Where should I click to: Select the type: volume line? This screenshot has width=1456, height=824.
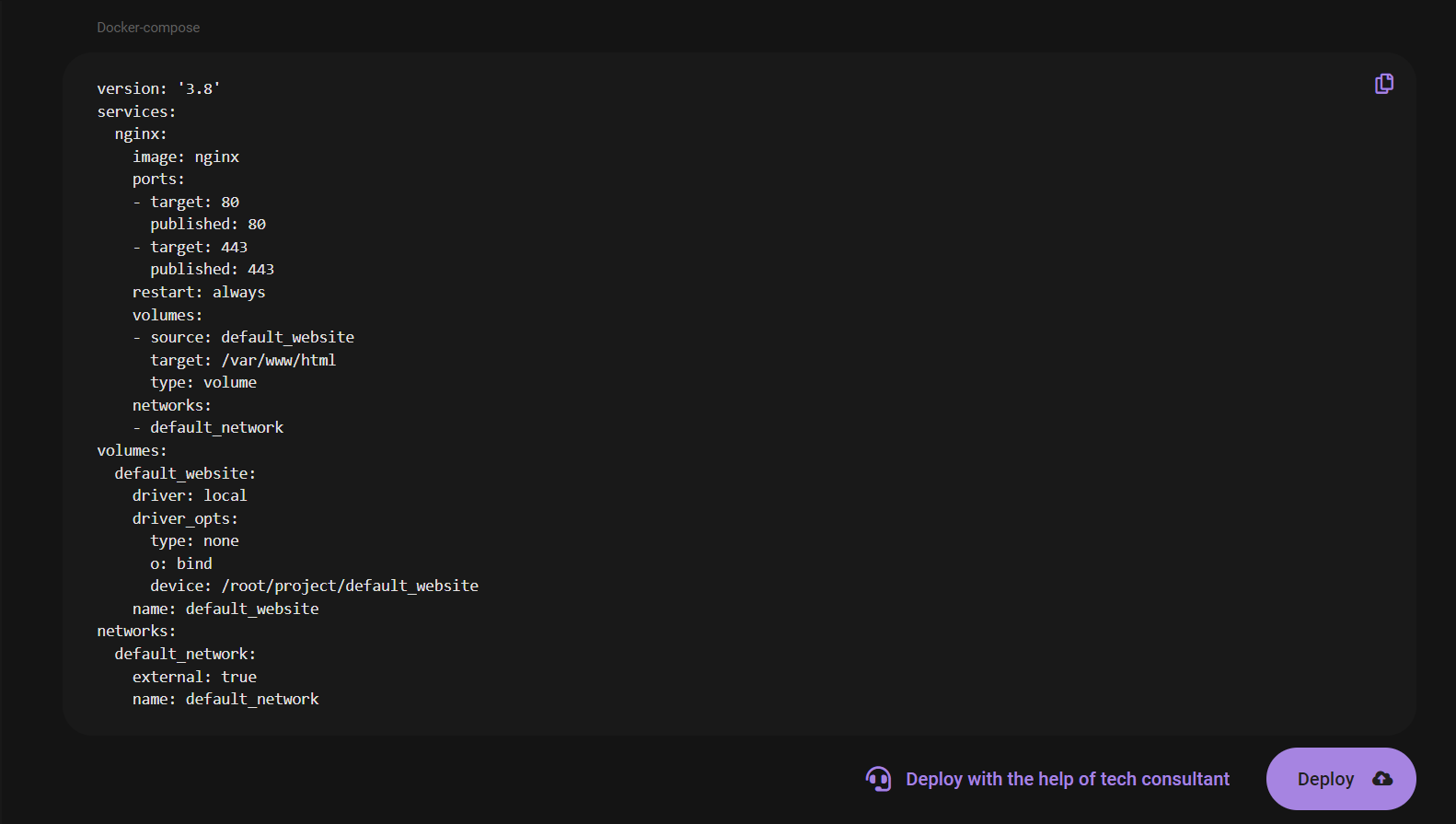point(202,382)
